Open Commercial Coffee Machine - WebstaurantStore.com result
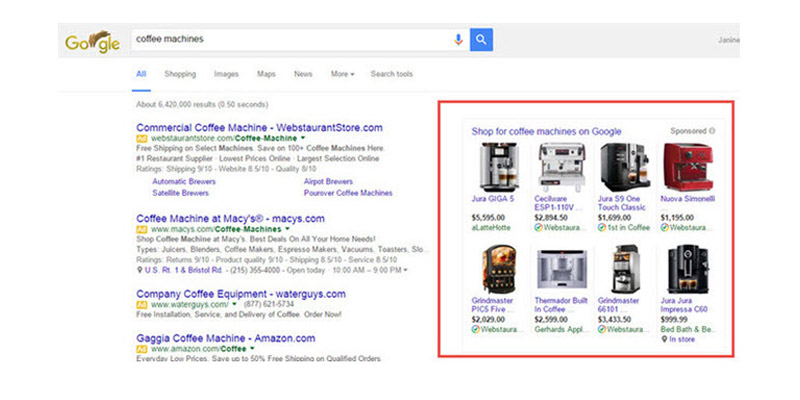This screenshot has width=800, height=400. (x=259, y=128)
